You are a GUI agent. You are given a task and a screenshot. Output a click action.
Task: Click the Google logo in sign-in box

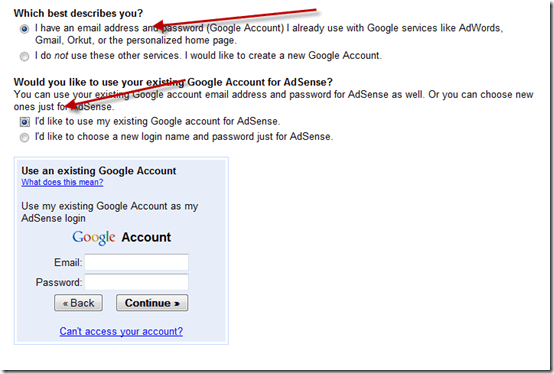pyautogui.click(x=94, y=237)
